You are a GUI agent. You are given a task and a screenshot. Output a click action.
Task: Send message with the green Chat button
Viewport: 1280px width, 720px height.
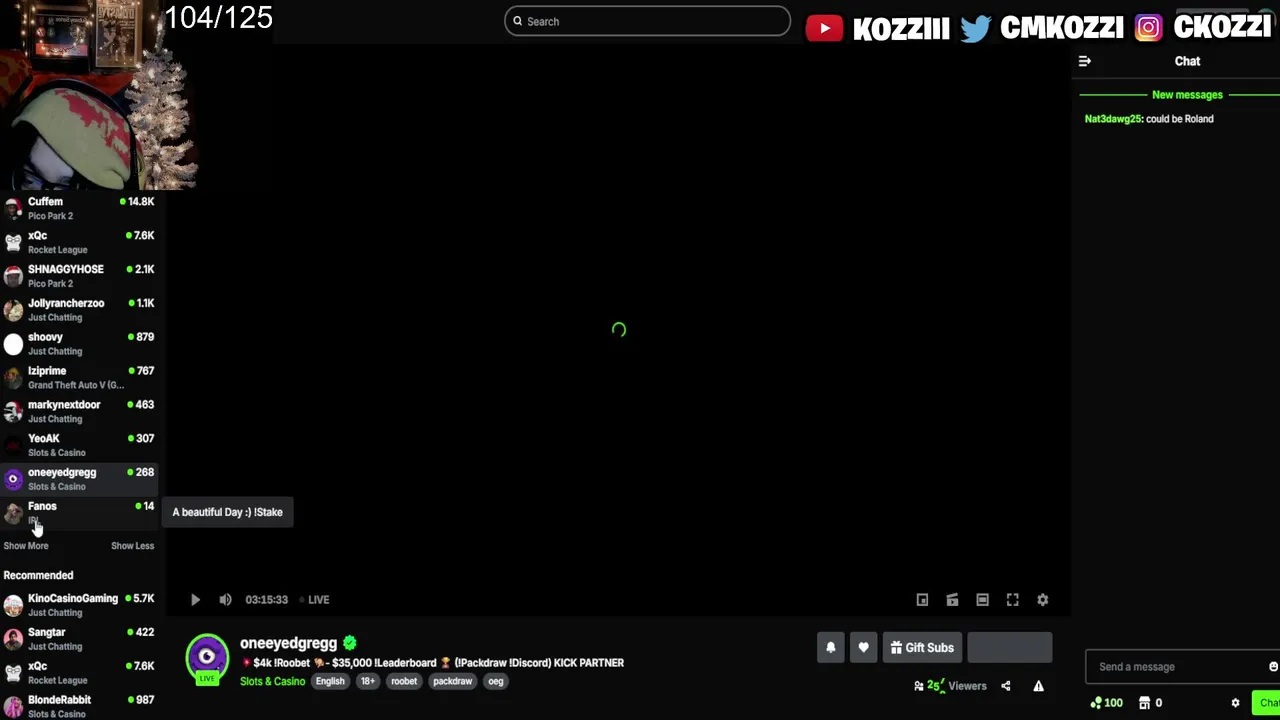(x=1266, y=703)
